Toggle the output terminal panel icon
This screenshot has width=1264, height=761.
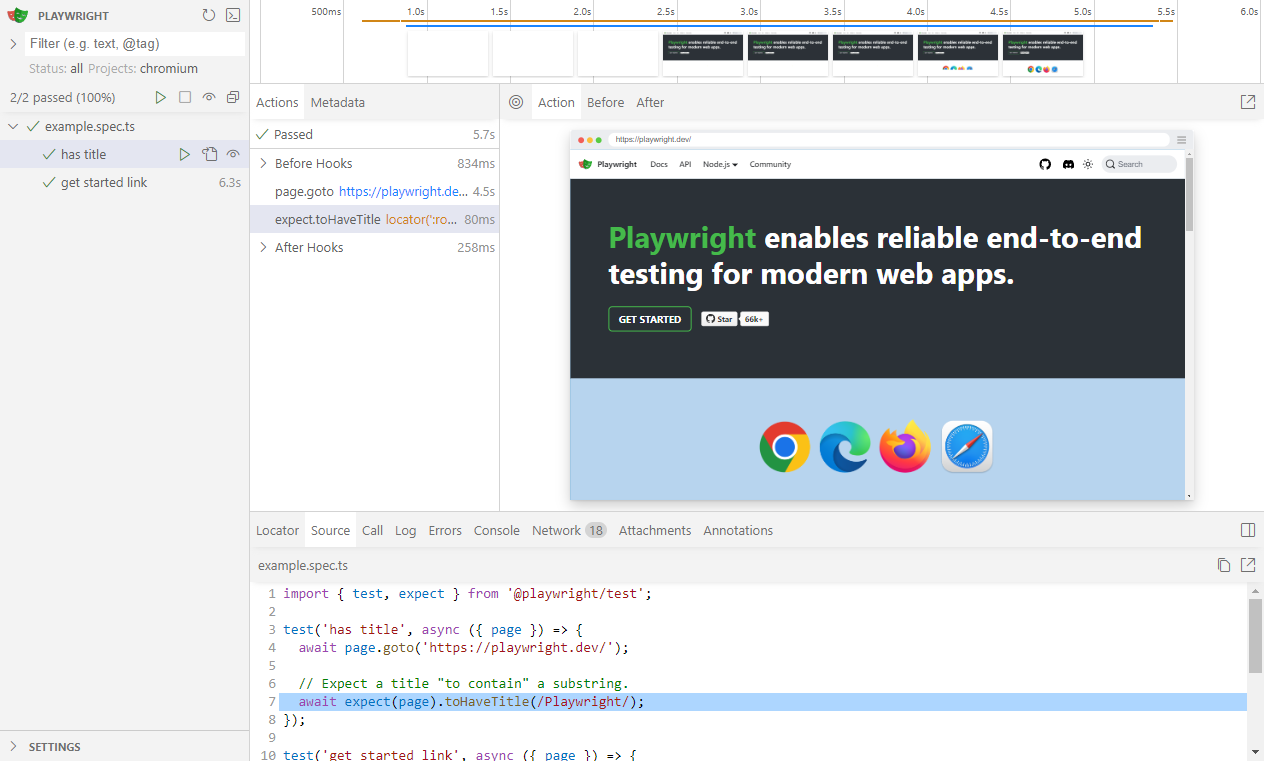(233, 15)
